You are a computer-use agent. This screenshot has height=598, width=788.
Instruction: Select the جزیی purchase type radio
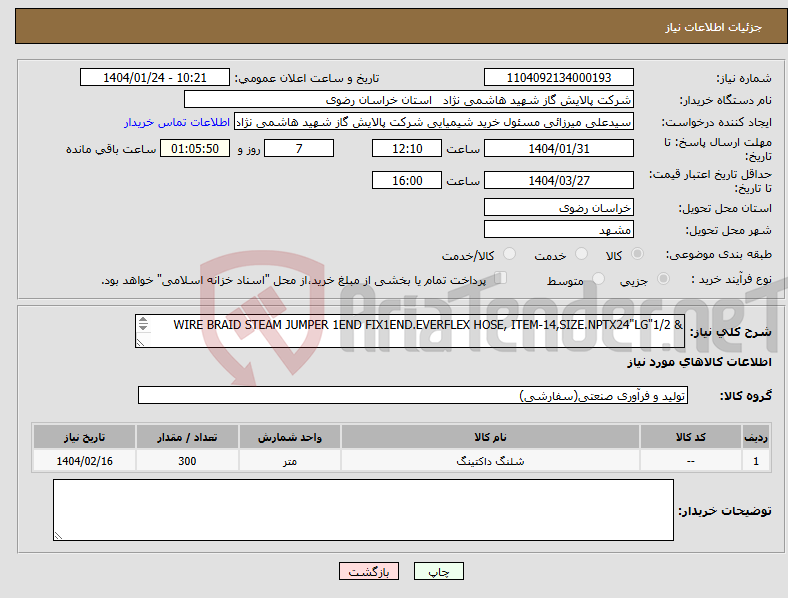[663, 278]
